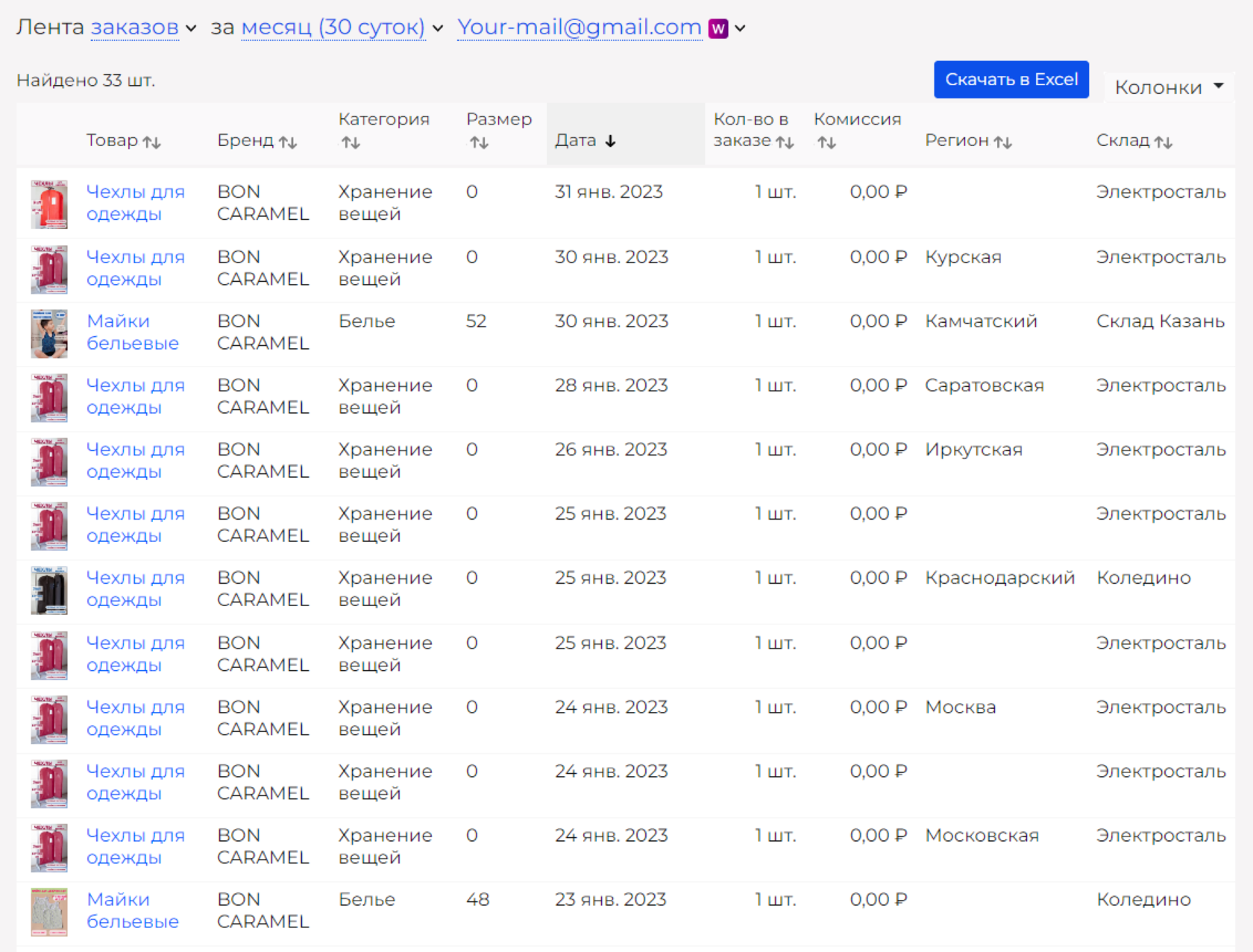Toggle Дата descending sort arrow
The image size is (1253, 952).
[610, 141]
